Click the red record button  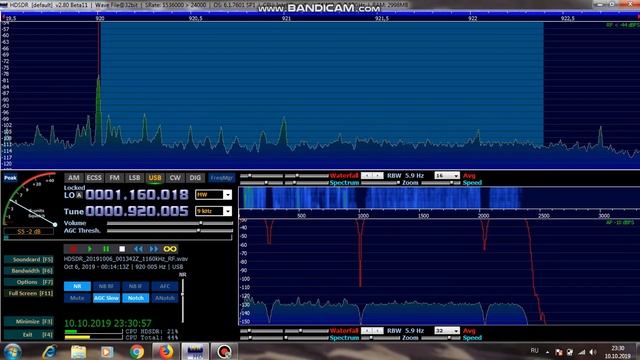[73, 249]
